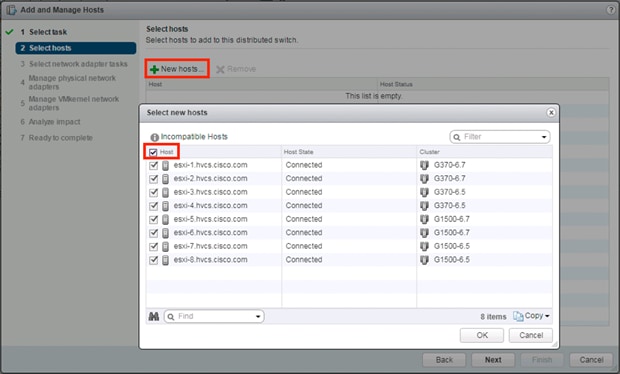Click the Copy documents icon

coord(518,316)
